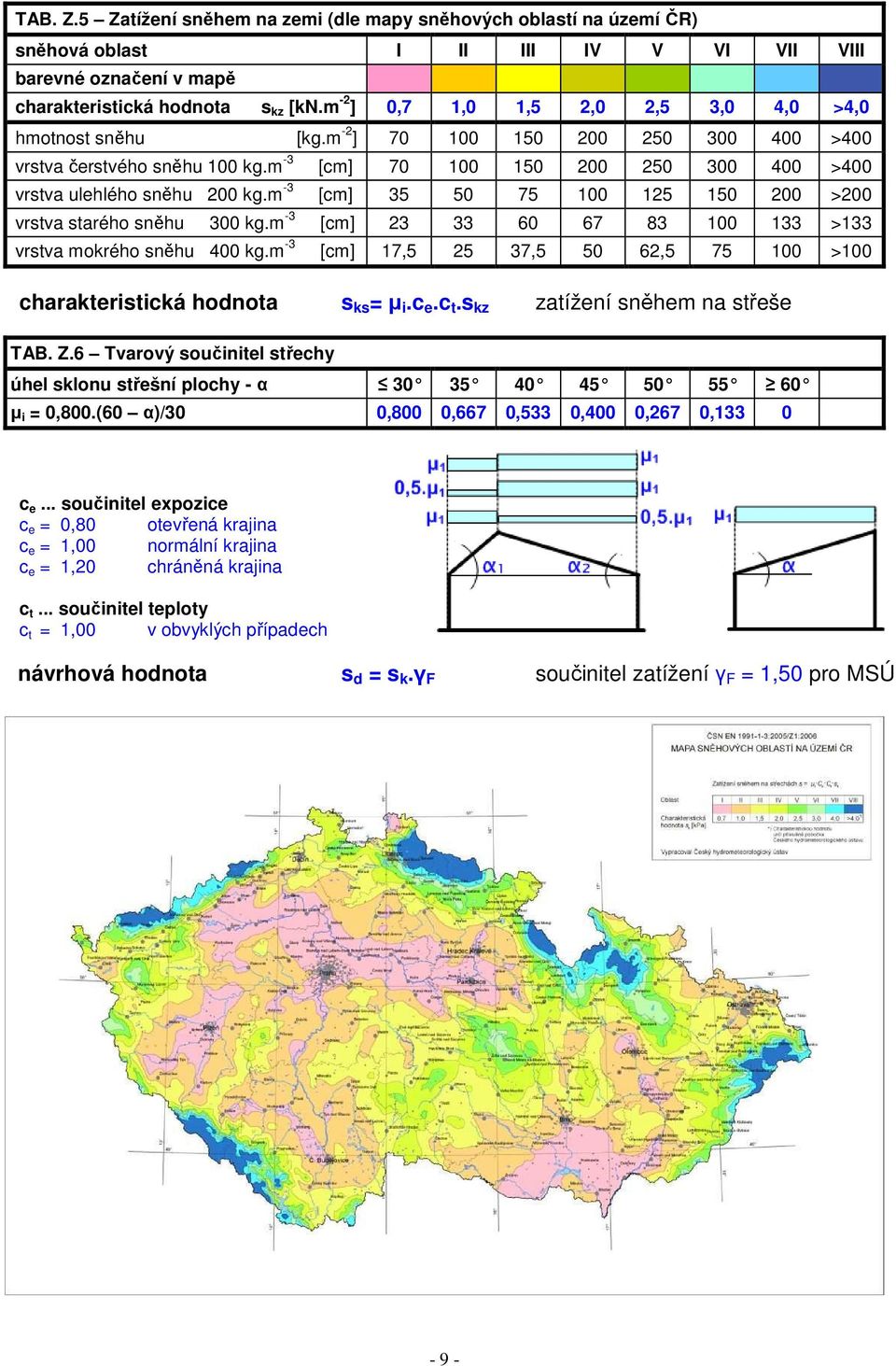This screenshot has width=896, height=1366.
Task: Click součinitel zatížení γF = 1,50 pro MSÚ
Action: pos(714,674)
